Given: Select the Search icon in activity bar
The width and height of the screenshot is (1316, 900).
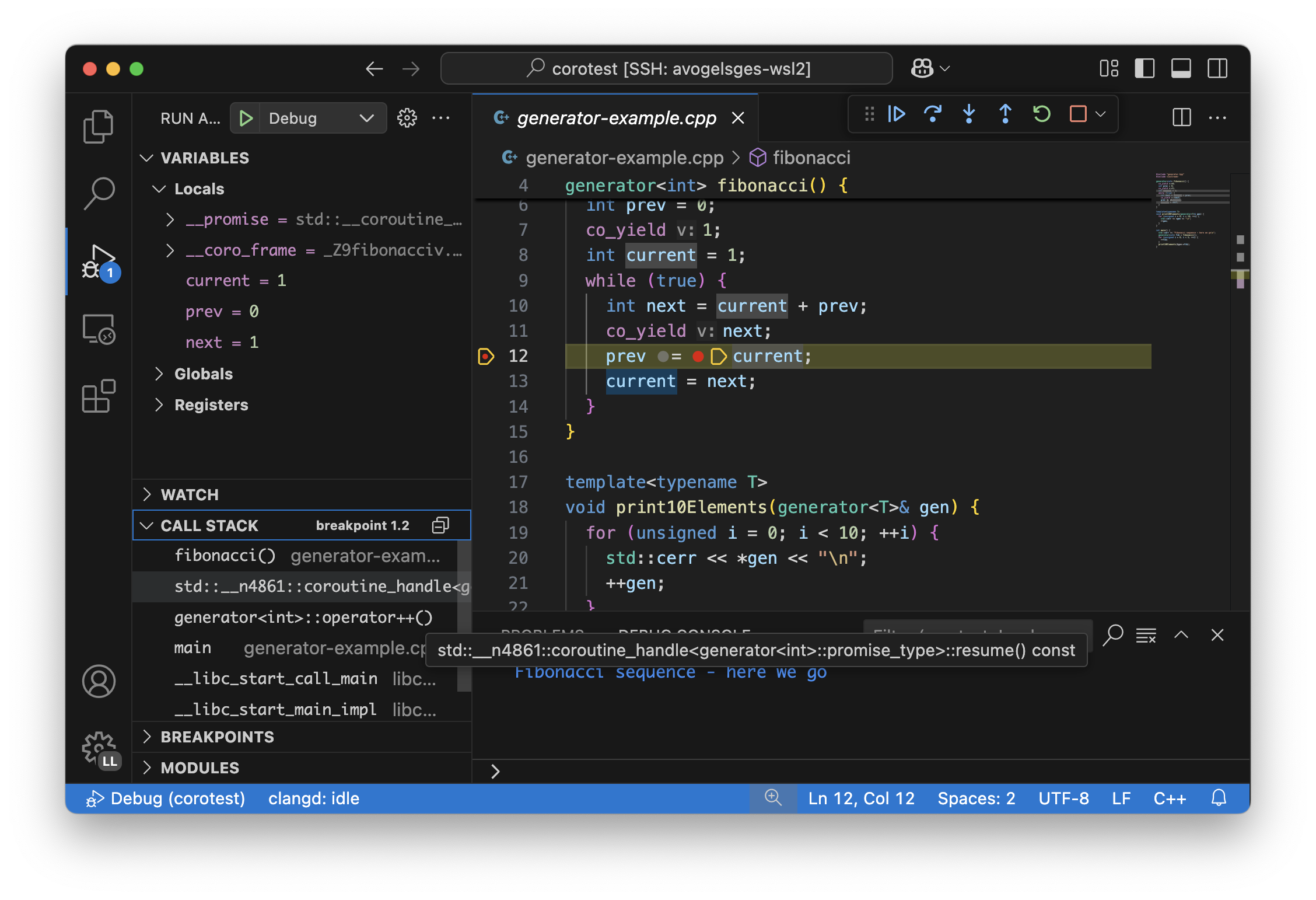Looking at the screenshot, I should point(99,193).
